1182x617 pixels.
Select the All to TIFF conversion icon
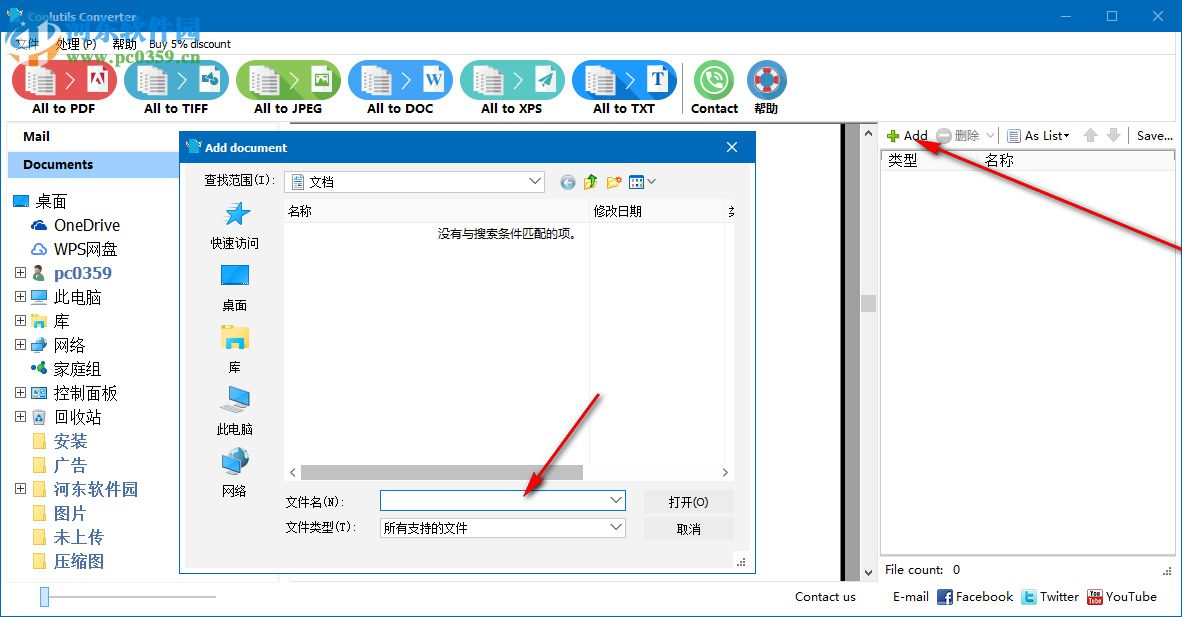pos(176,80)
